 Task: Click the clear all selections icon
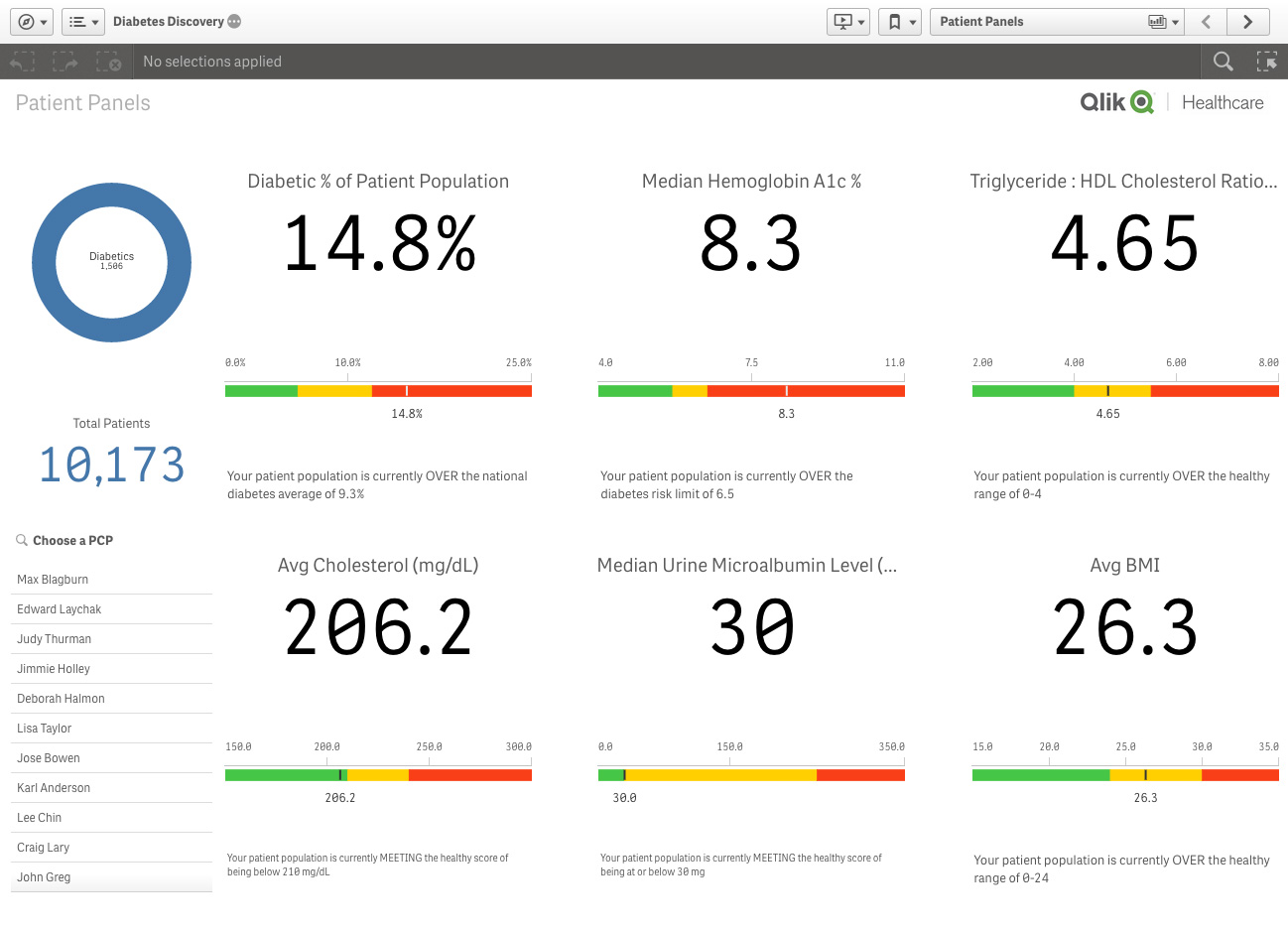109,61
